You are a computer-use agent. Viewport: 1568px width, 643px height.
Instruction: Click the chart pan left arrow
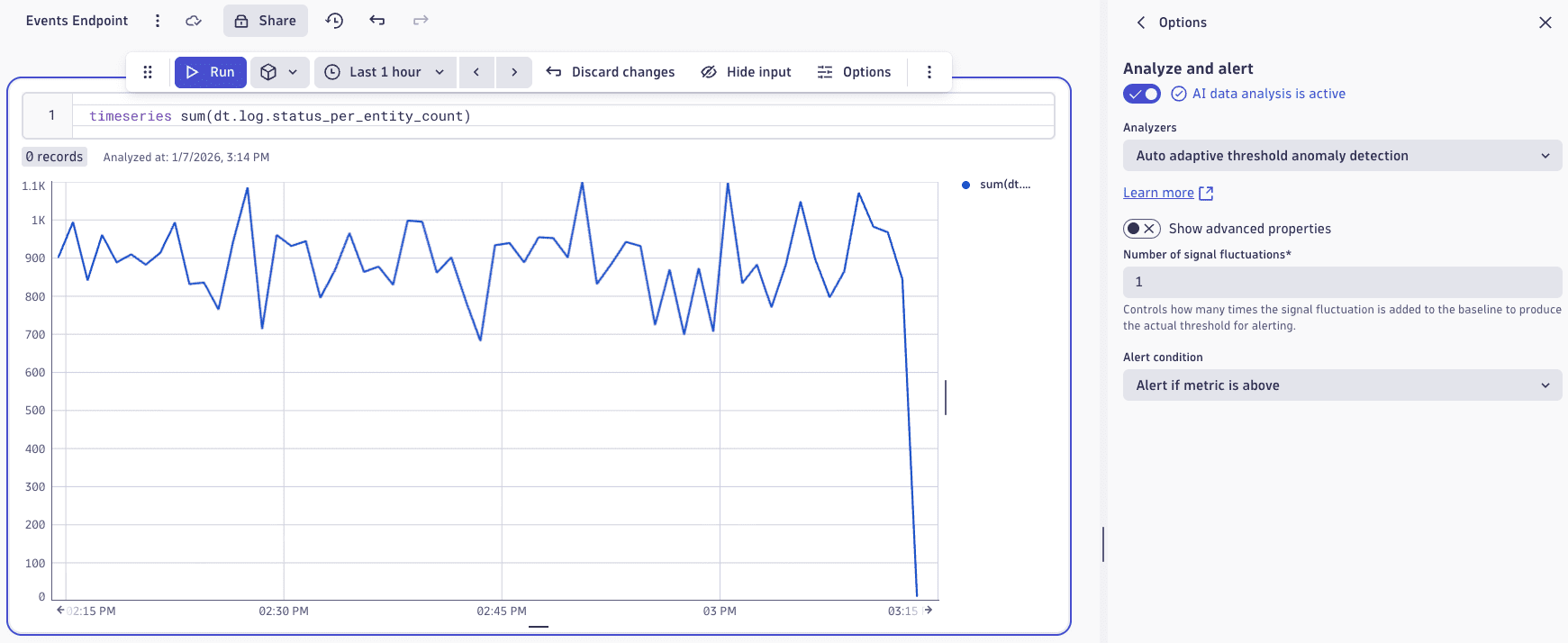tap(60, 611)
